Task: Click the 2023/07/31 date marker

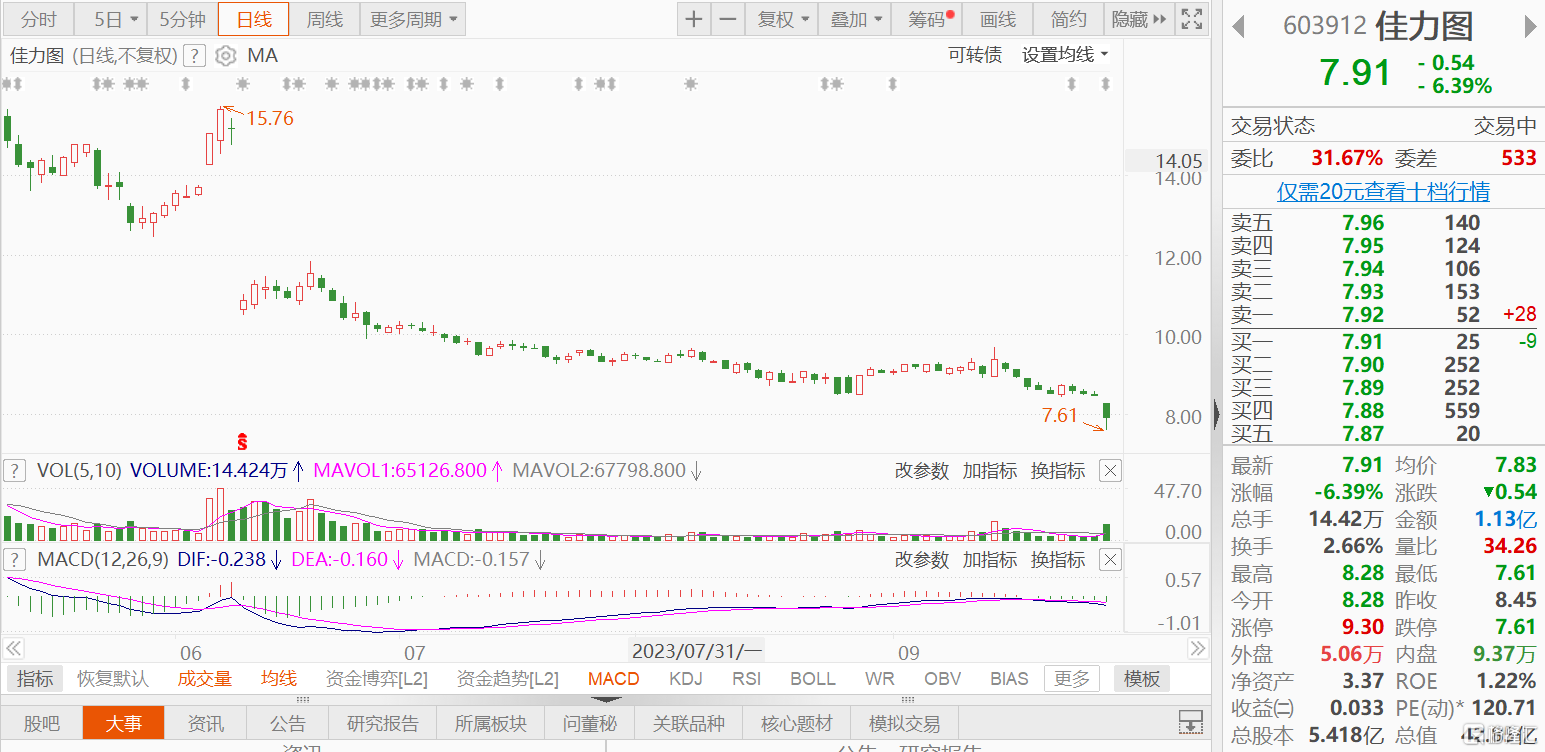Action: [x=697, y=652]
